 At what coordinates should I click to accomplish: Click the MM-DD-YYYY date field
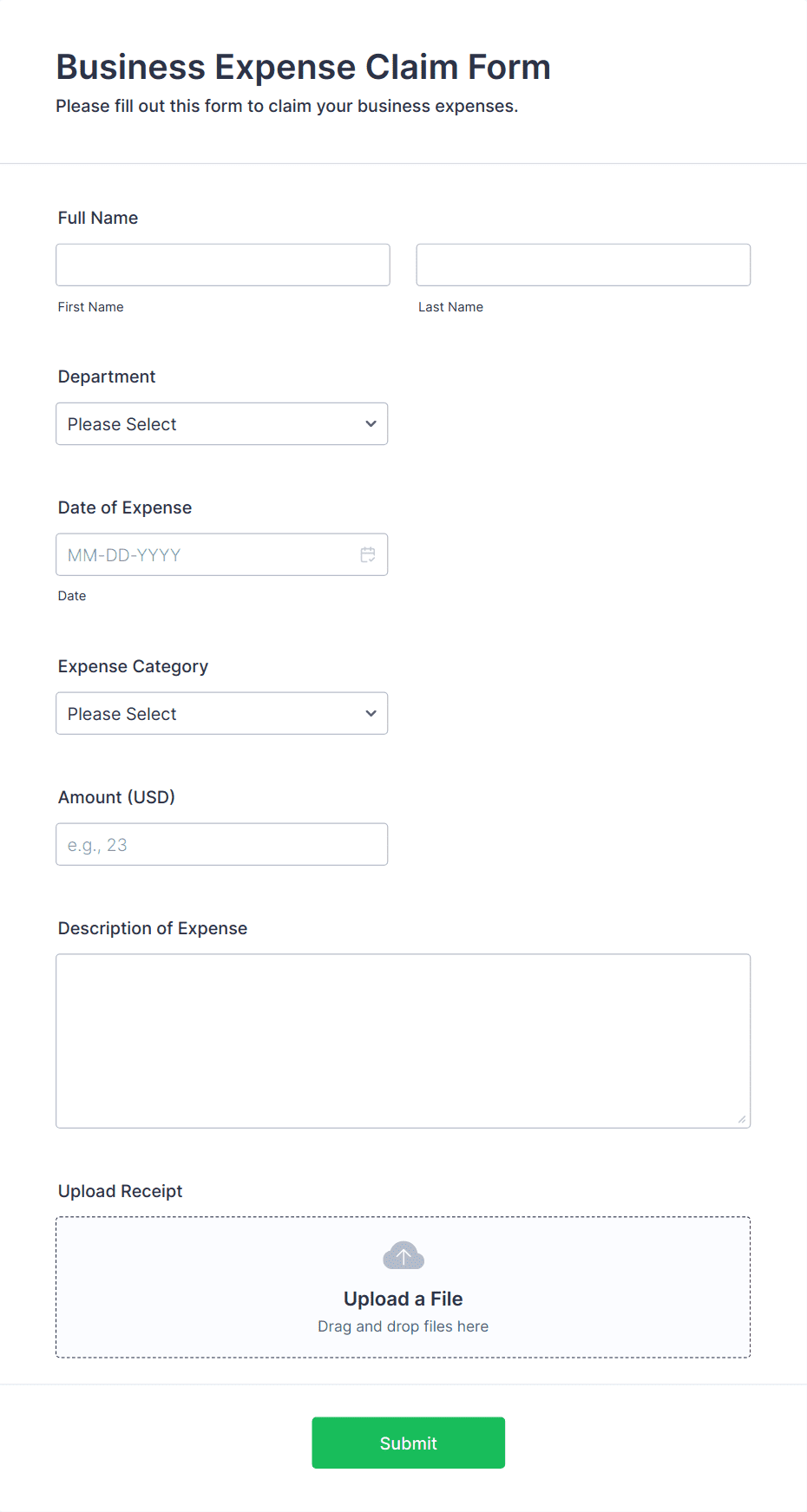point(200,554)
